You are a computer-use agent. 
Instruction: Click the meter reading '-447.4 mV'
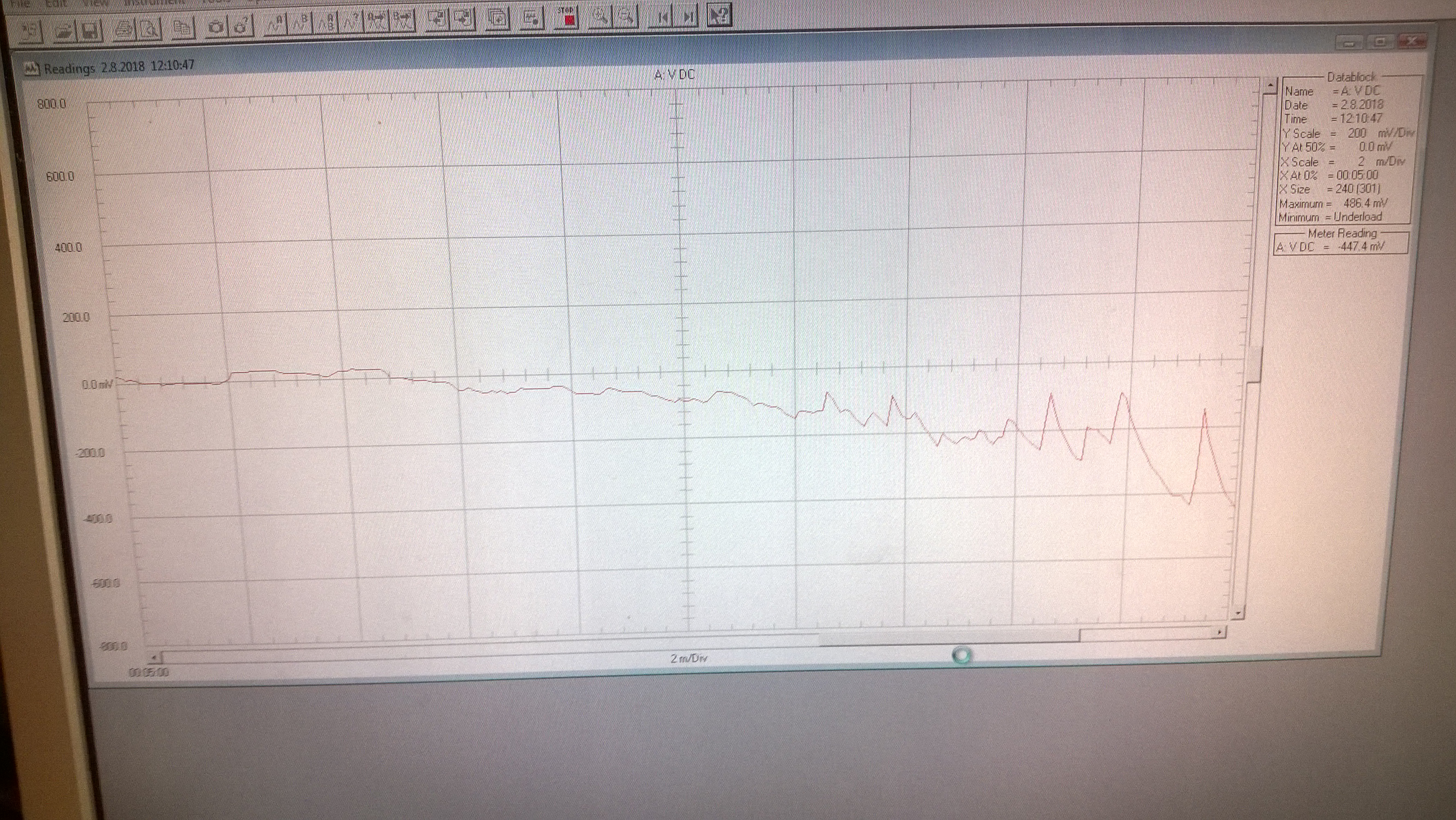[1361, 246]
